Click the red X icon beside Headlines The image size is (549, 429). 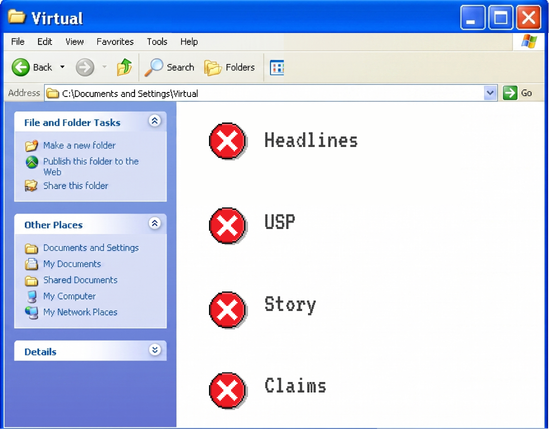pyautogui.click(x=227, y=141)
